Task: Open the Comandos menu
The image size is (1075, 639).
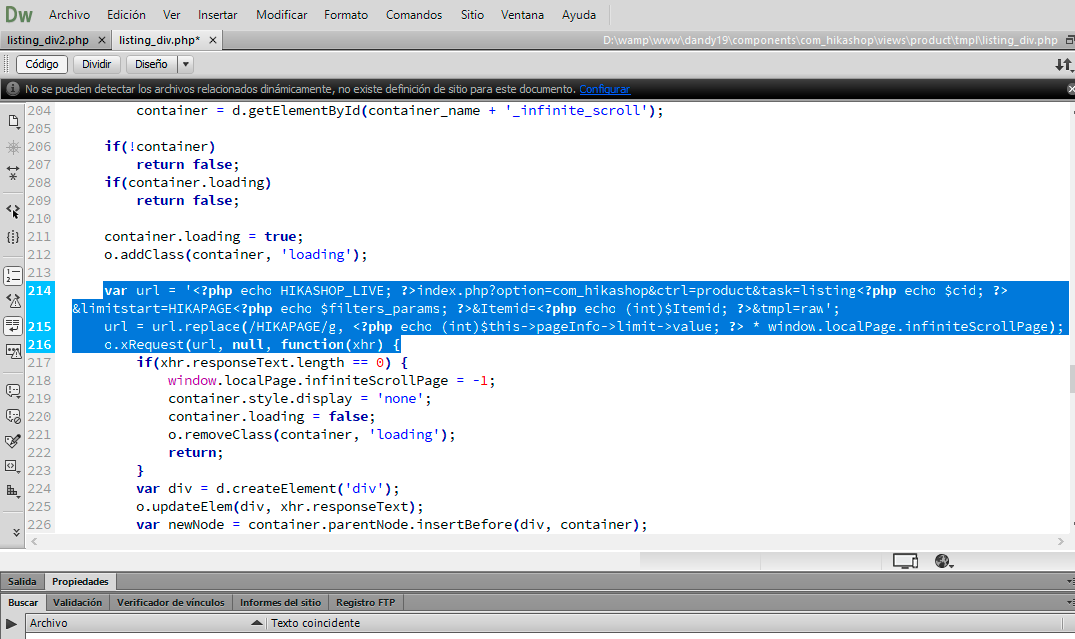Action: pos(413,14)
